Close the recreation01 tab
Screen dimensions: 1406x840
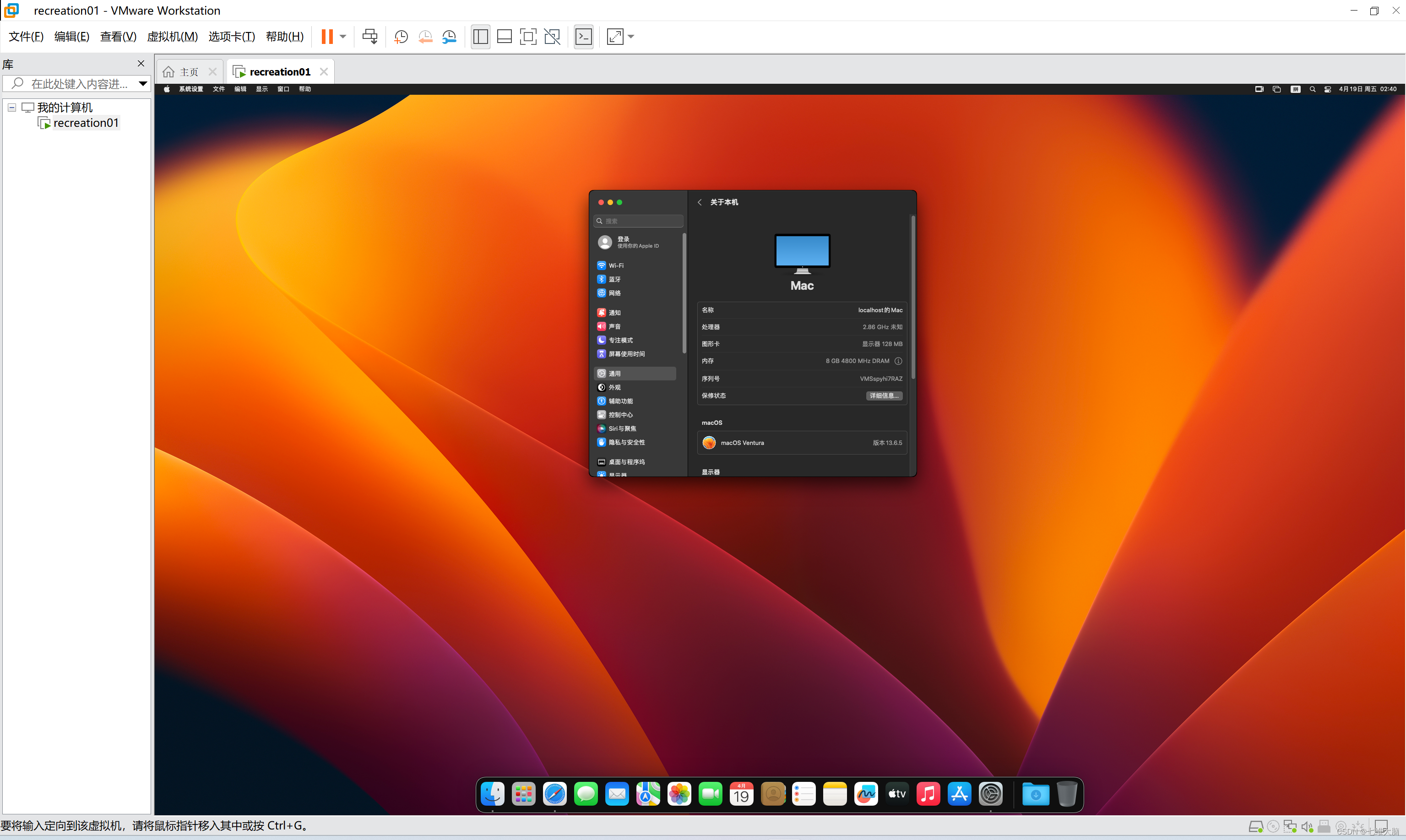(x=324, y=72)
